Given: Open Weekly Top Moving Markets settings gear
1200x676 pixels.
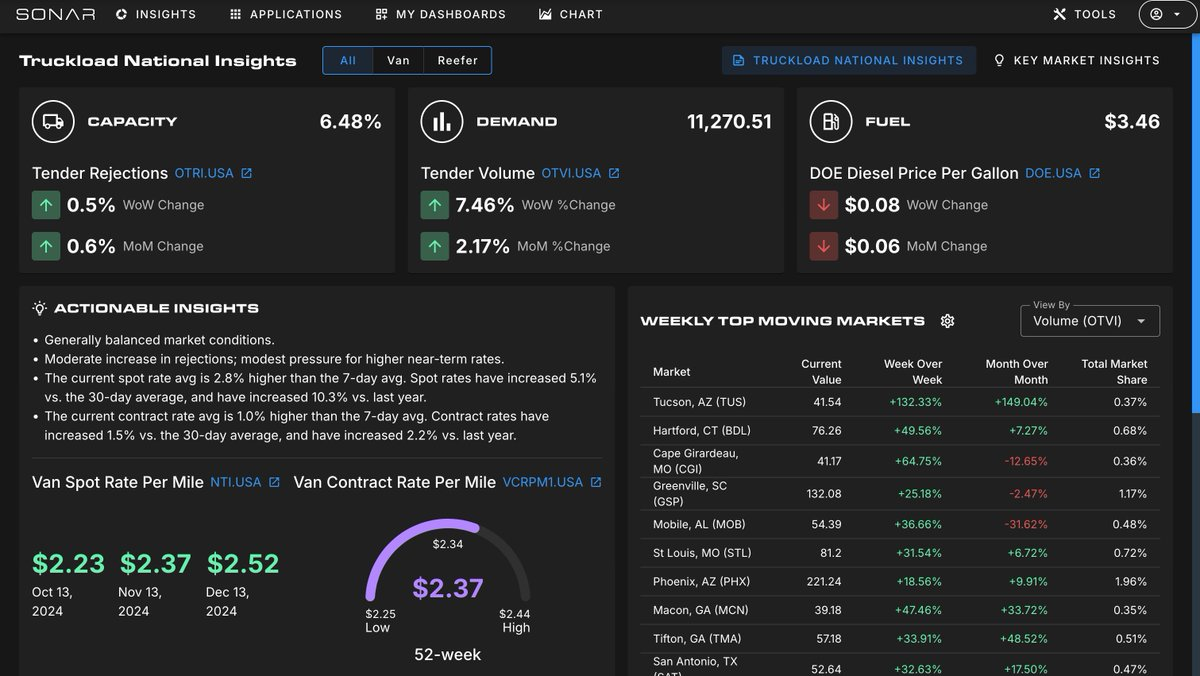Looking at the screenshot, I should [947, 321].
